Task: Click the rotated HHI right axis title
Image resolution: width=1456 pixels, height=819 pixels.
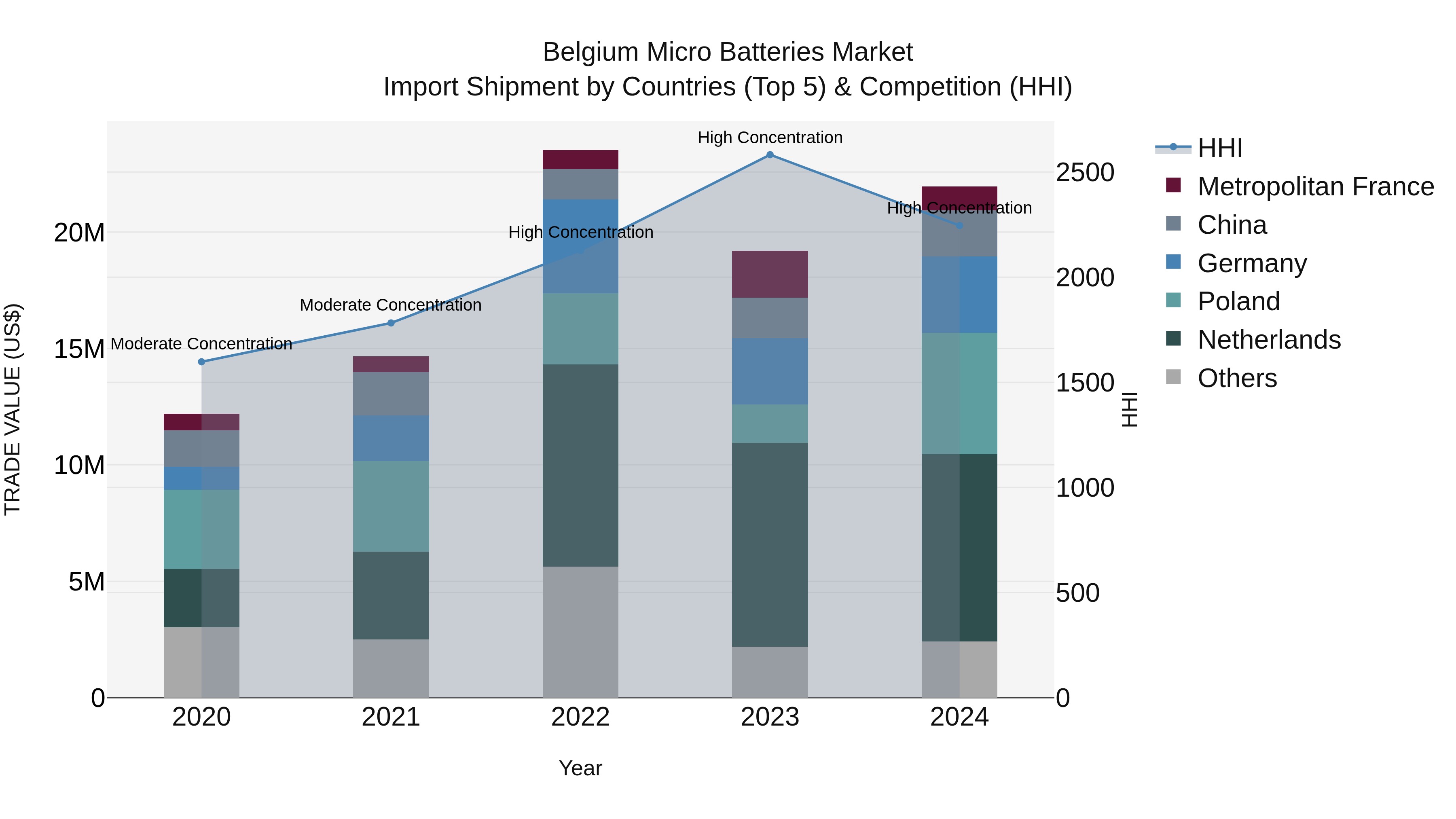Action: click(x=1129, y=409)
